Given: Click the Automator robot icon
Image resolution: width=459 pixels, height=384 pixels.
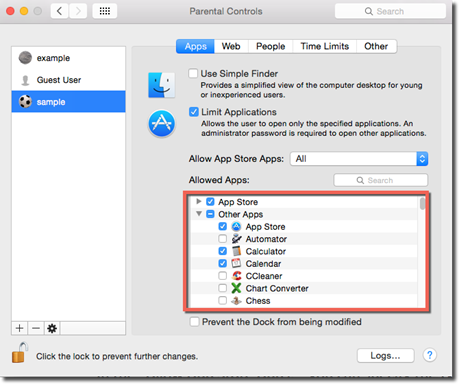Looking at the screenshot, I should 236,239.
